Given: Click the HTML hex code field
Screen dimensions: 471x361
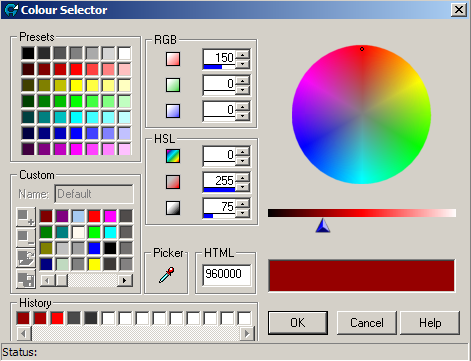Looking at the screenshot, I should point(226,275).
